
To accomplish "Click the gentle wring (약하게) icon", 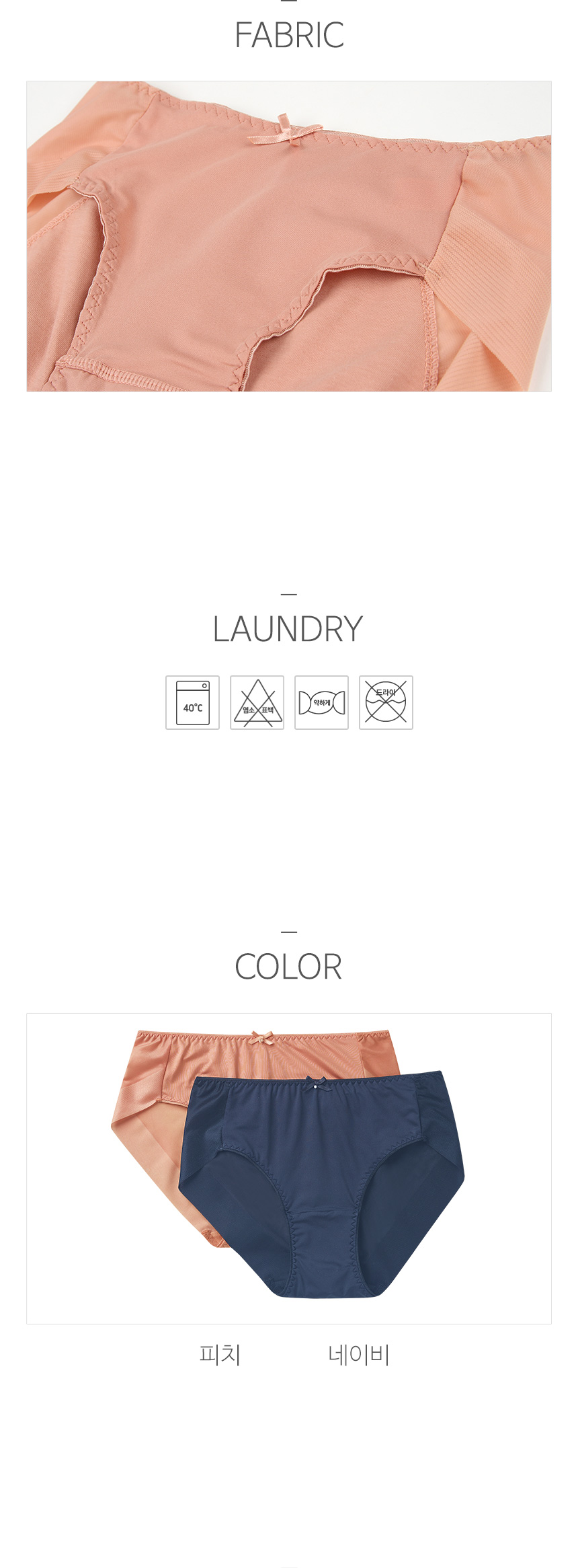I will point(321,702).
